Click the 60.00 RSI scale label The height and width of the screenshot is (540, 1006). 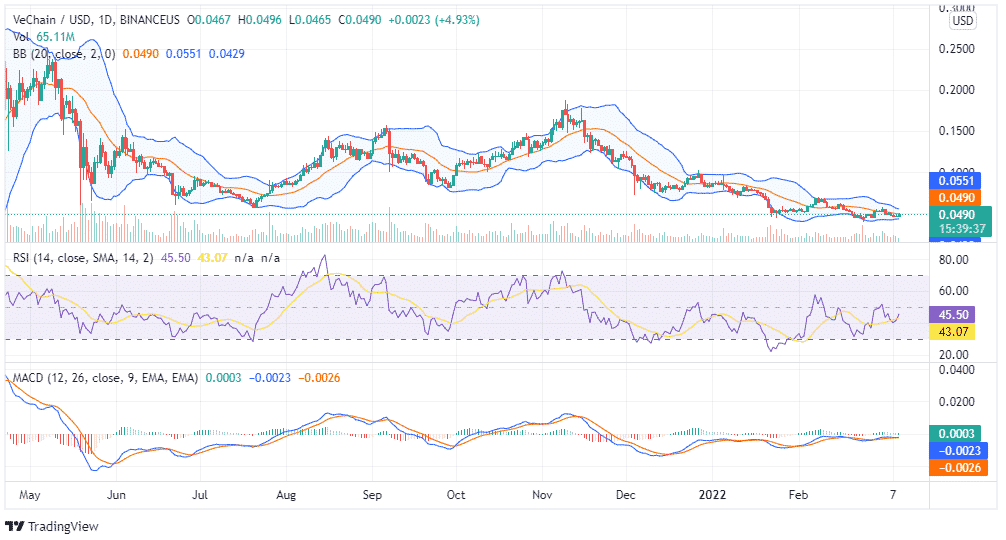coord(953,291)
